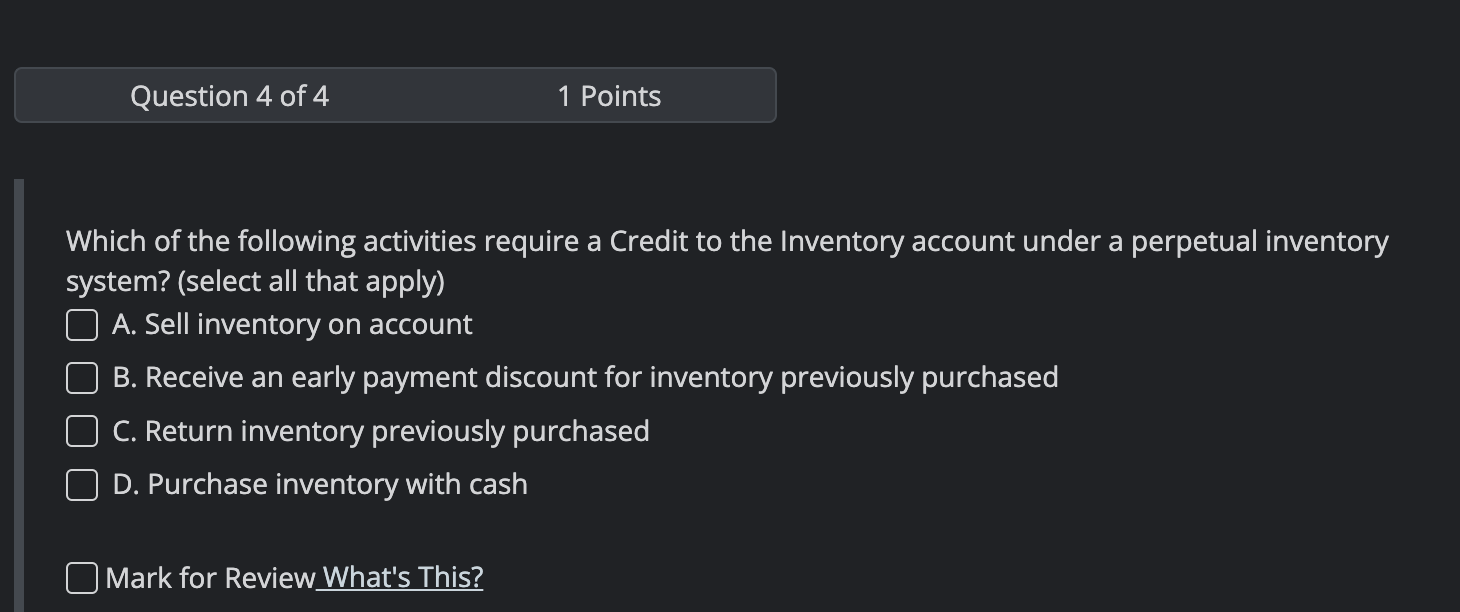The image size is (1460, 612).
Task: Check option A Sell inventory on account
Action: (x=82, y=325)
